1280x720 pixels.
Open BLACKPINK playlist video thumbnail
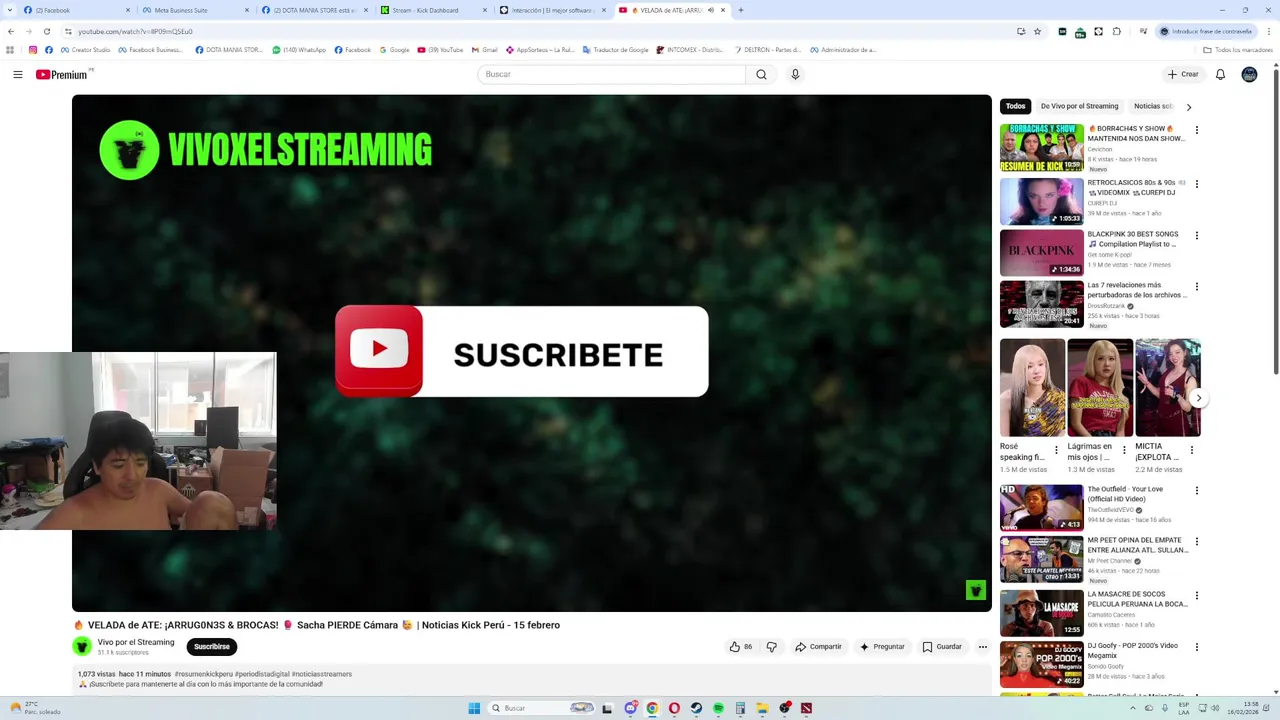[1042, 253]
